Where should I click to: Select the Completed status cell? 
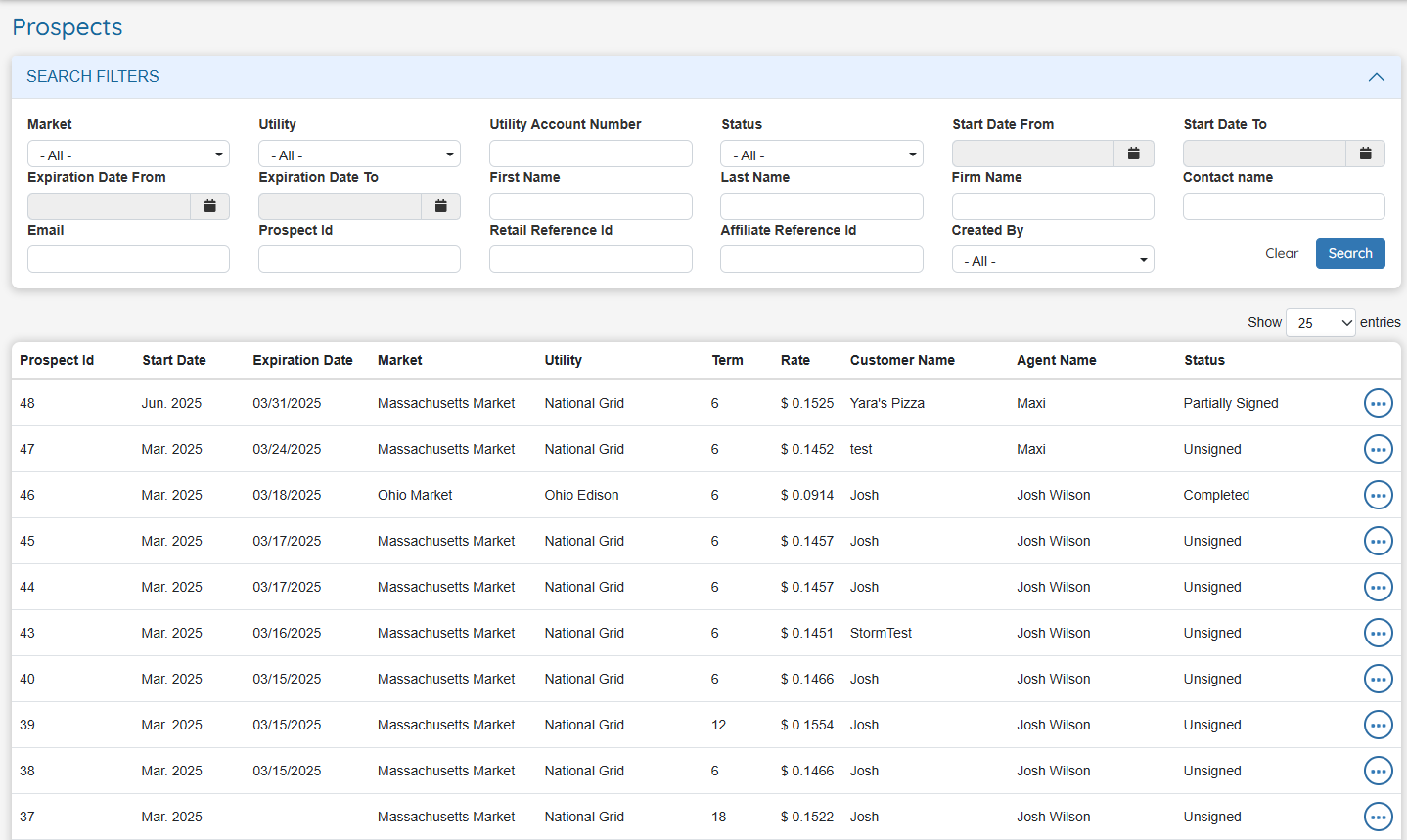pos(1216,495)
